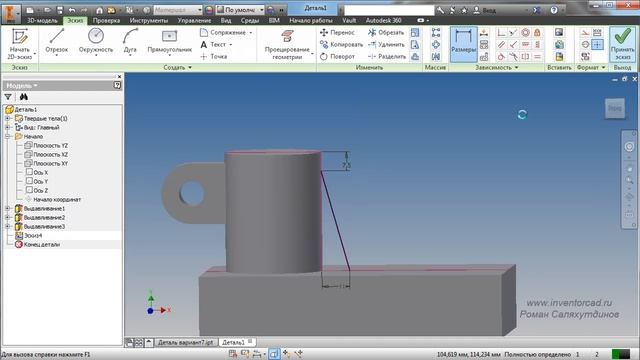Choose the Сопряжение fillet tool
This screenshot has height=360, width=640.
click(227, 32)
